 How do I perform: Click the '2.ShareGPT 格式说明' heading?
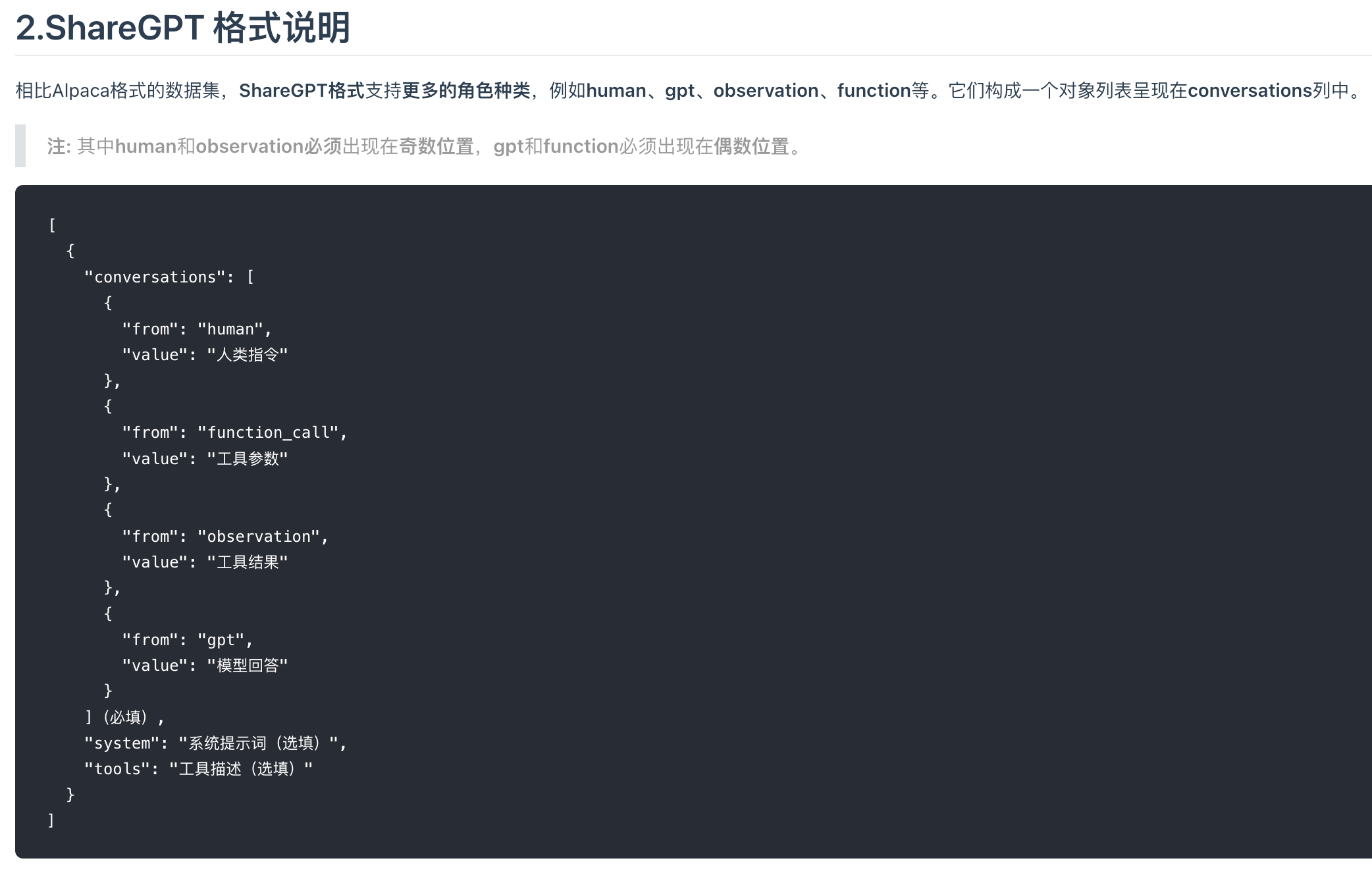(x=182, y=28)
